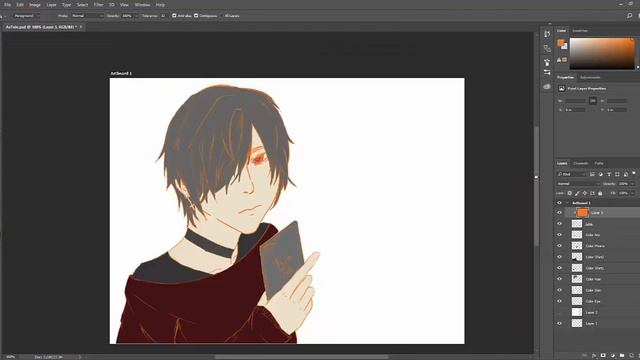The height and width of the screenshot is (360, 640).
Task: Click the Layer 3 orange thumbnail
Action: tap(582, 213)
